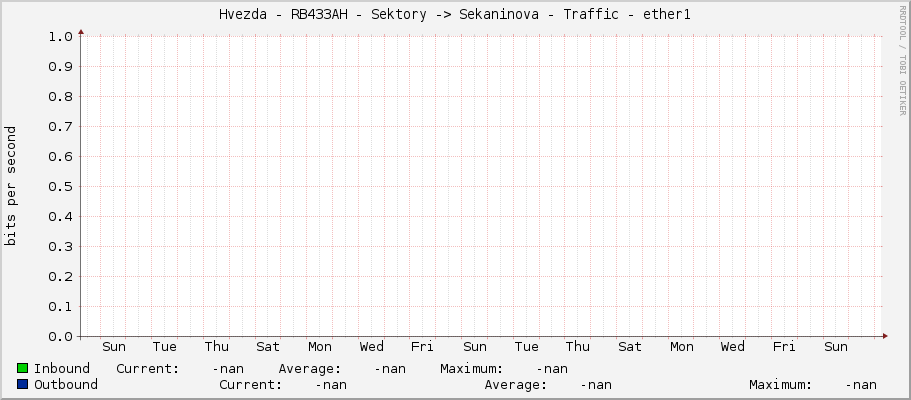
Task: Click the '0.0' y-axis tick label
Action: [x=60, y=337]
